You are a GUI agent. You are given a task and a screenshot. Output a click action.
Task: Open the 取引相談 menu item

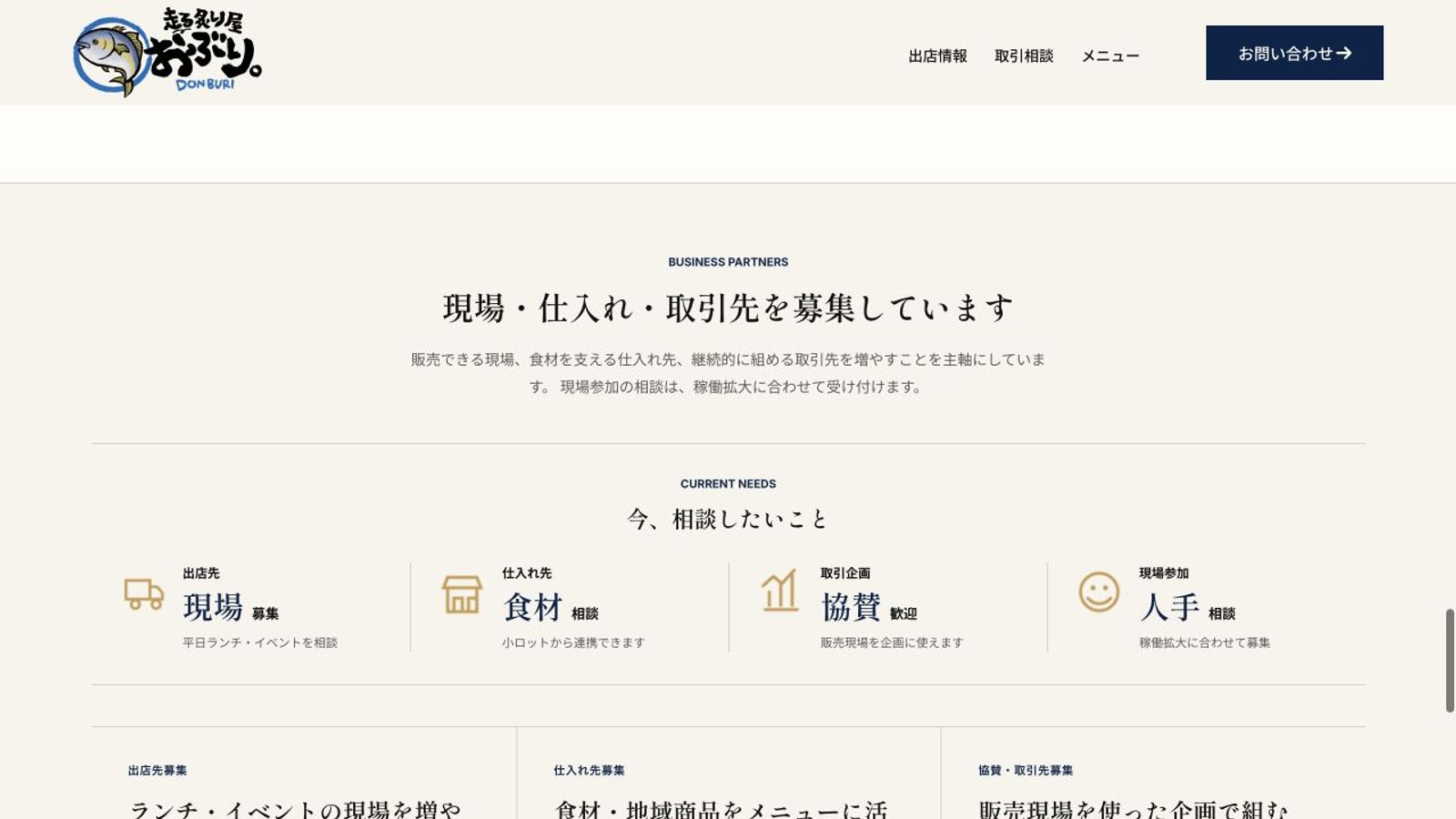click(x=1024, y=56)
